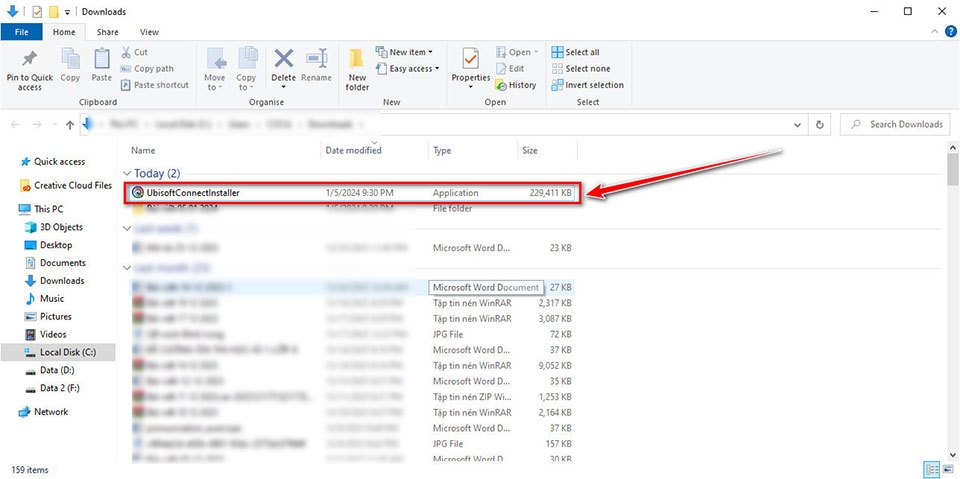Open the New item dropdown
The width and height of the screenshot is (960, 479).
tap(405, 52)
